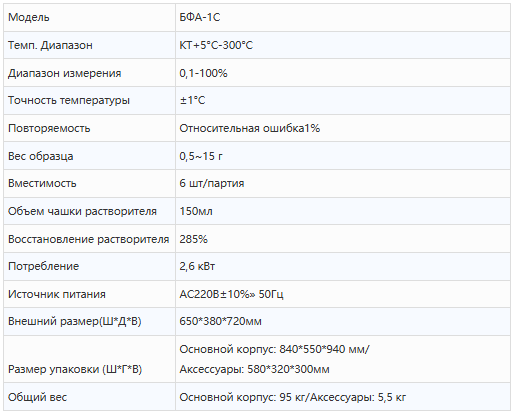Click the 2,6 кВт consumption value
The width and height of the screenshot is (521, 413).
[197, 266]
